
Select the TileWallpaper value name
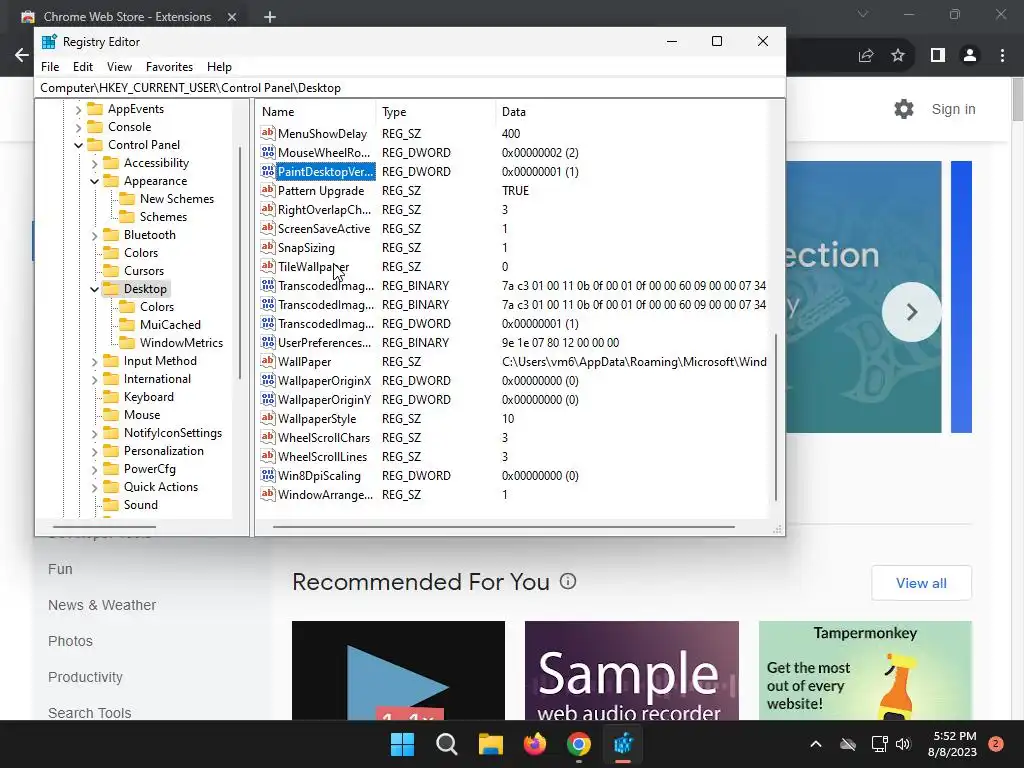coord(313,266)
